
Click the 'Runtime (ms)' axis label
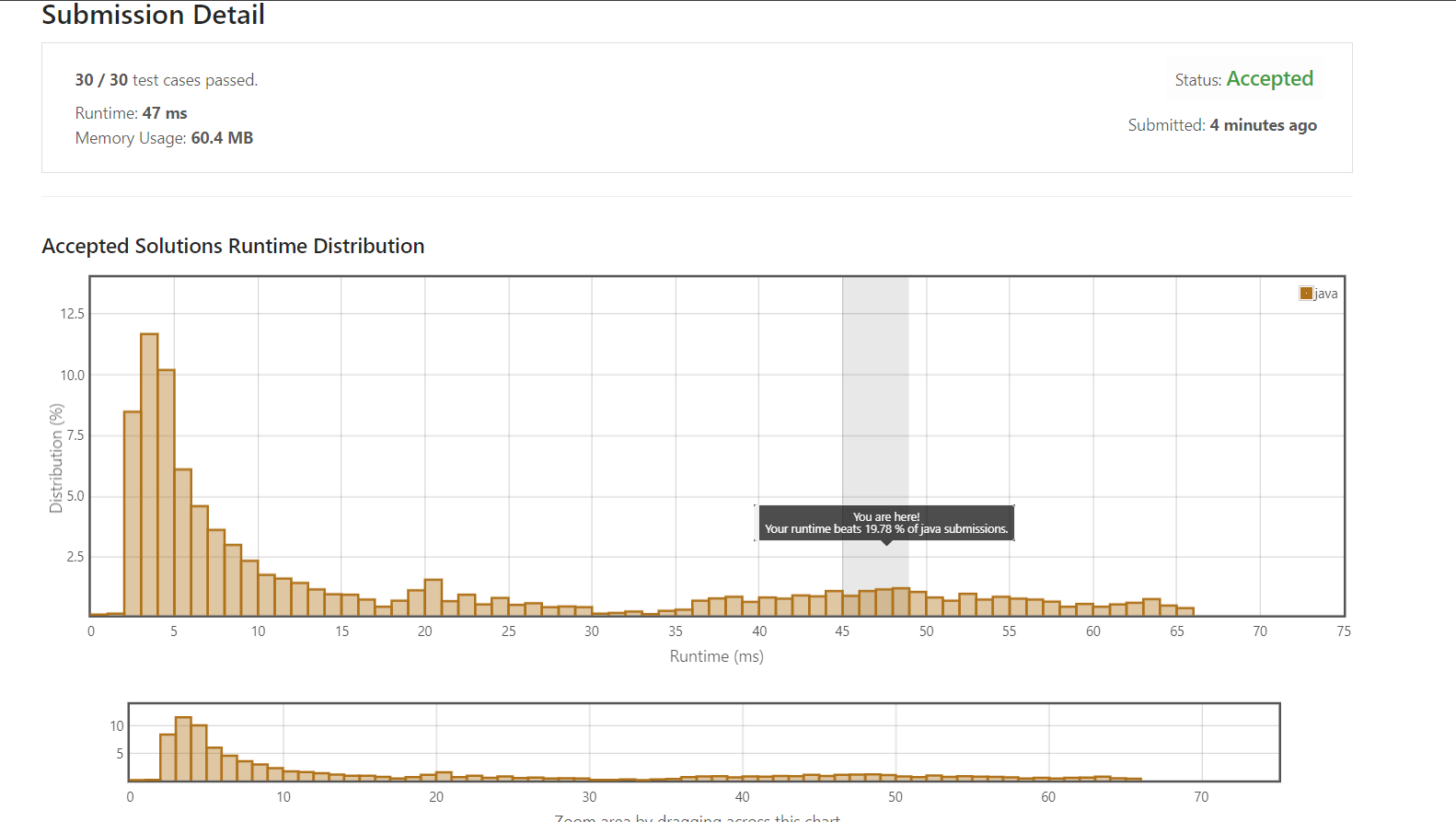tap(717, 656)
